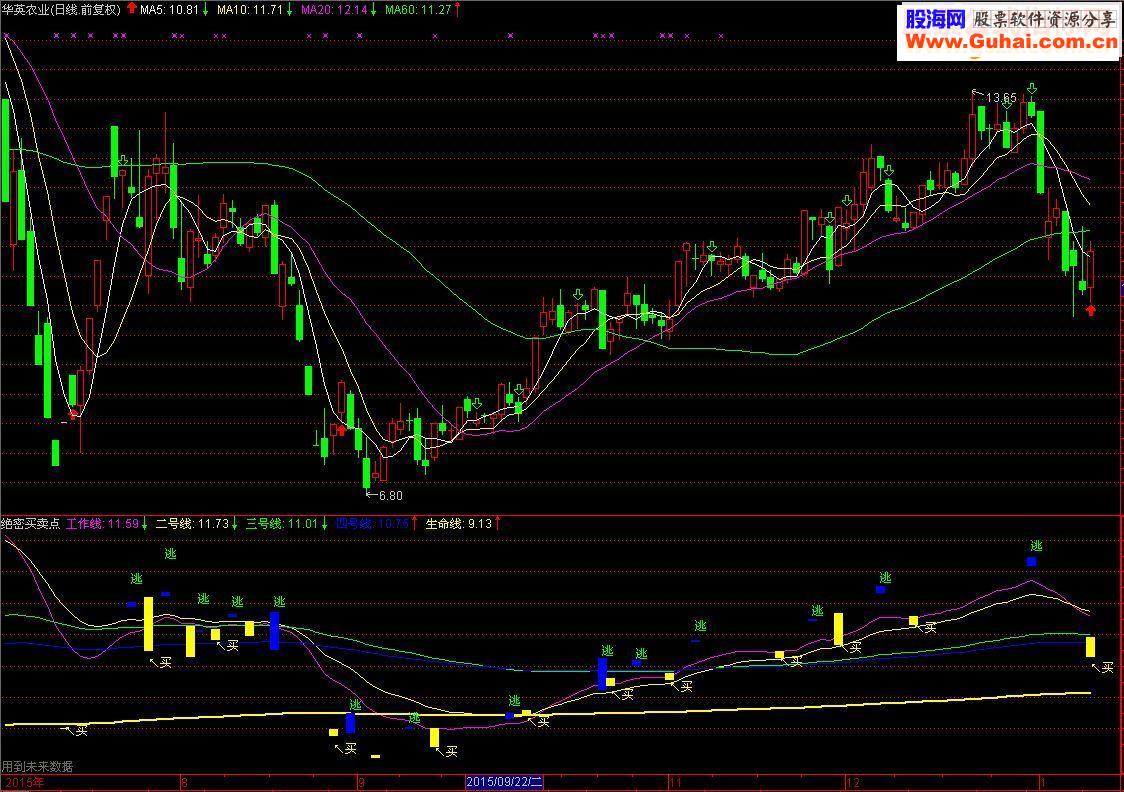Click the 买 signal beside the last yellow bar
Image resolution: width=1124 pixels, height=792 pixels.
click(1108, 667)
